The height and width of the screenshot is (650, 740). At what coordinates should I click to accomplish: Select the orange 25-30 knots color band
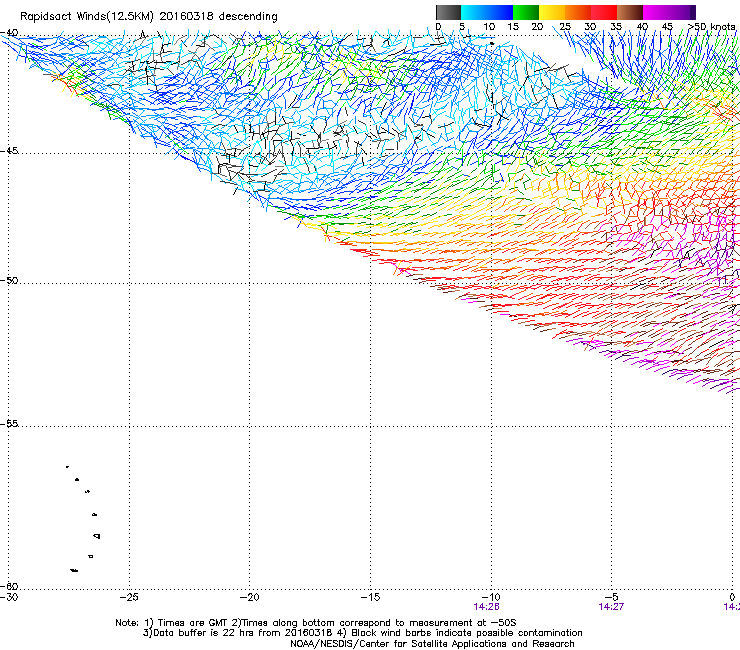pos(578,12)
